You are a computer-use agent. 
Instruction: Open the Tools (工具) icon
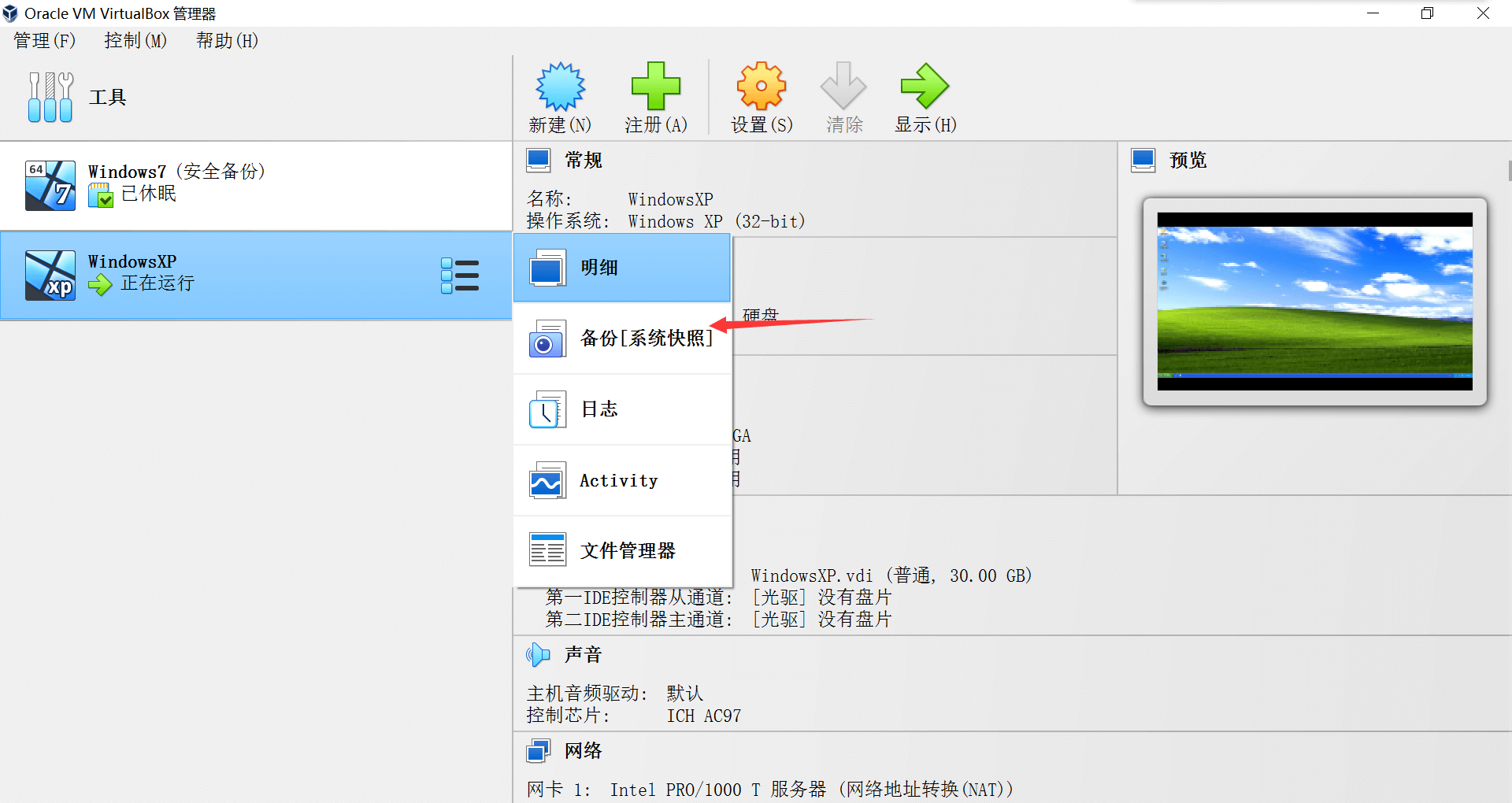coord(50,97)
